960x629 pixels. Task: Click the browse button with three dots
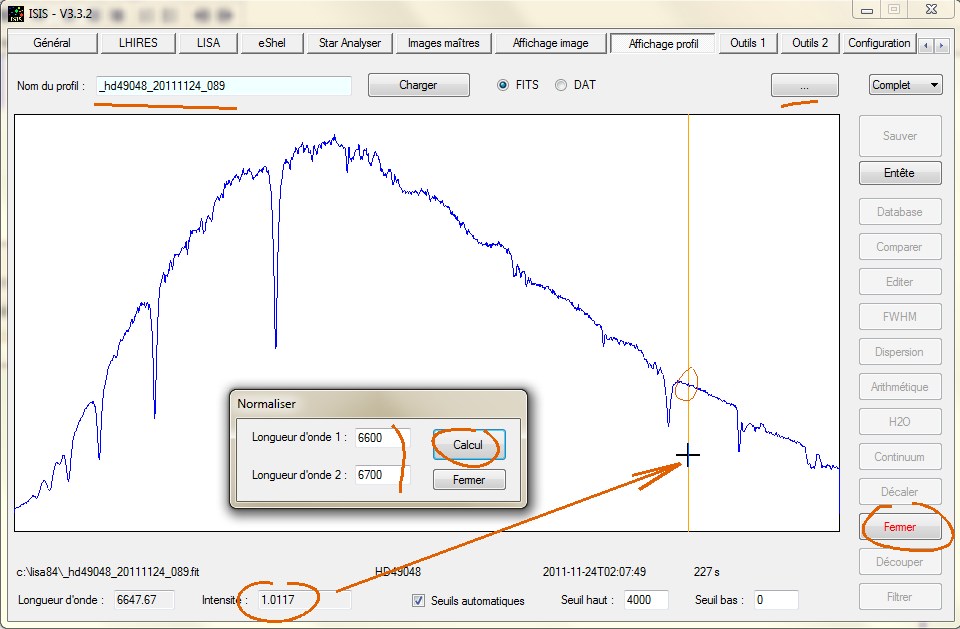click(804, 87)
